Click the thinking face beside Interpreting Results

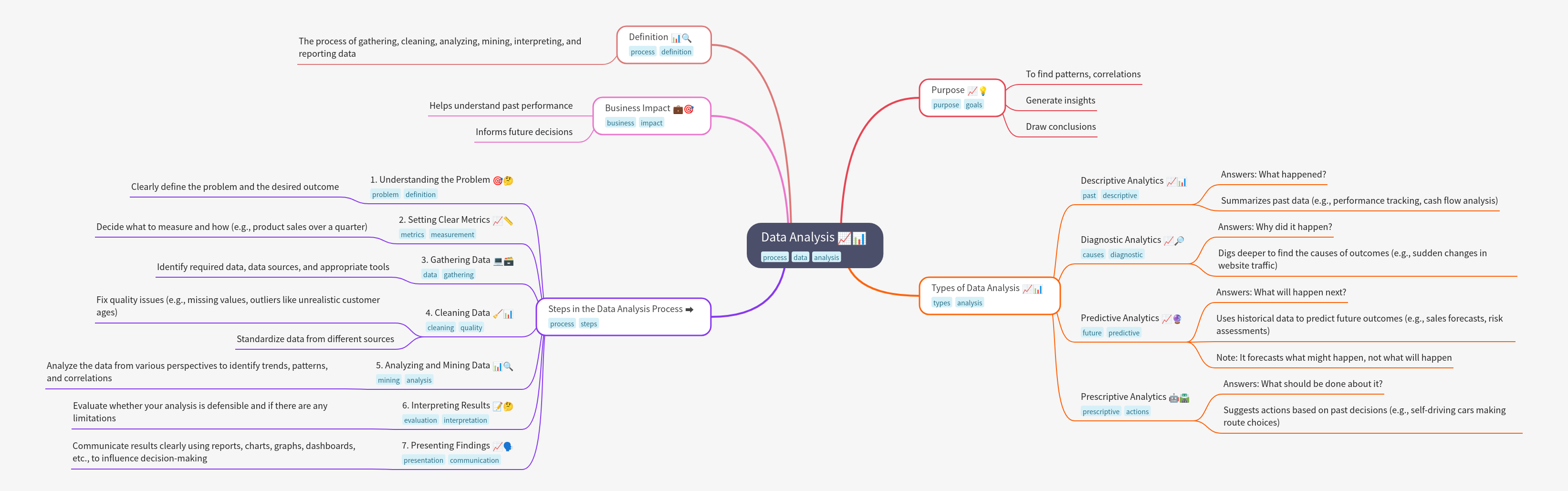[508, 407]
